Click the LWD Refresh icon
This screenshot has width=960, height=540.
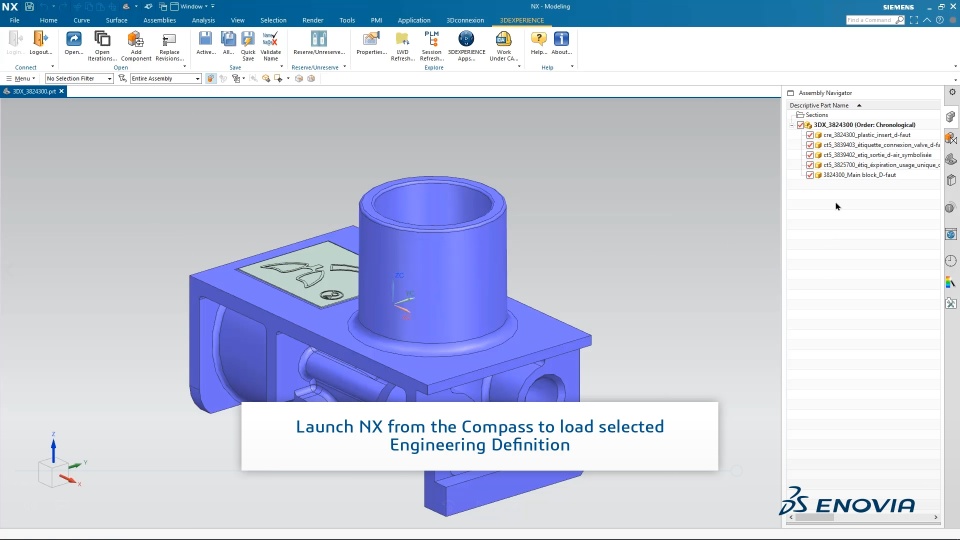click(x=402, y=39)
